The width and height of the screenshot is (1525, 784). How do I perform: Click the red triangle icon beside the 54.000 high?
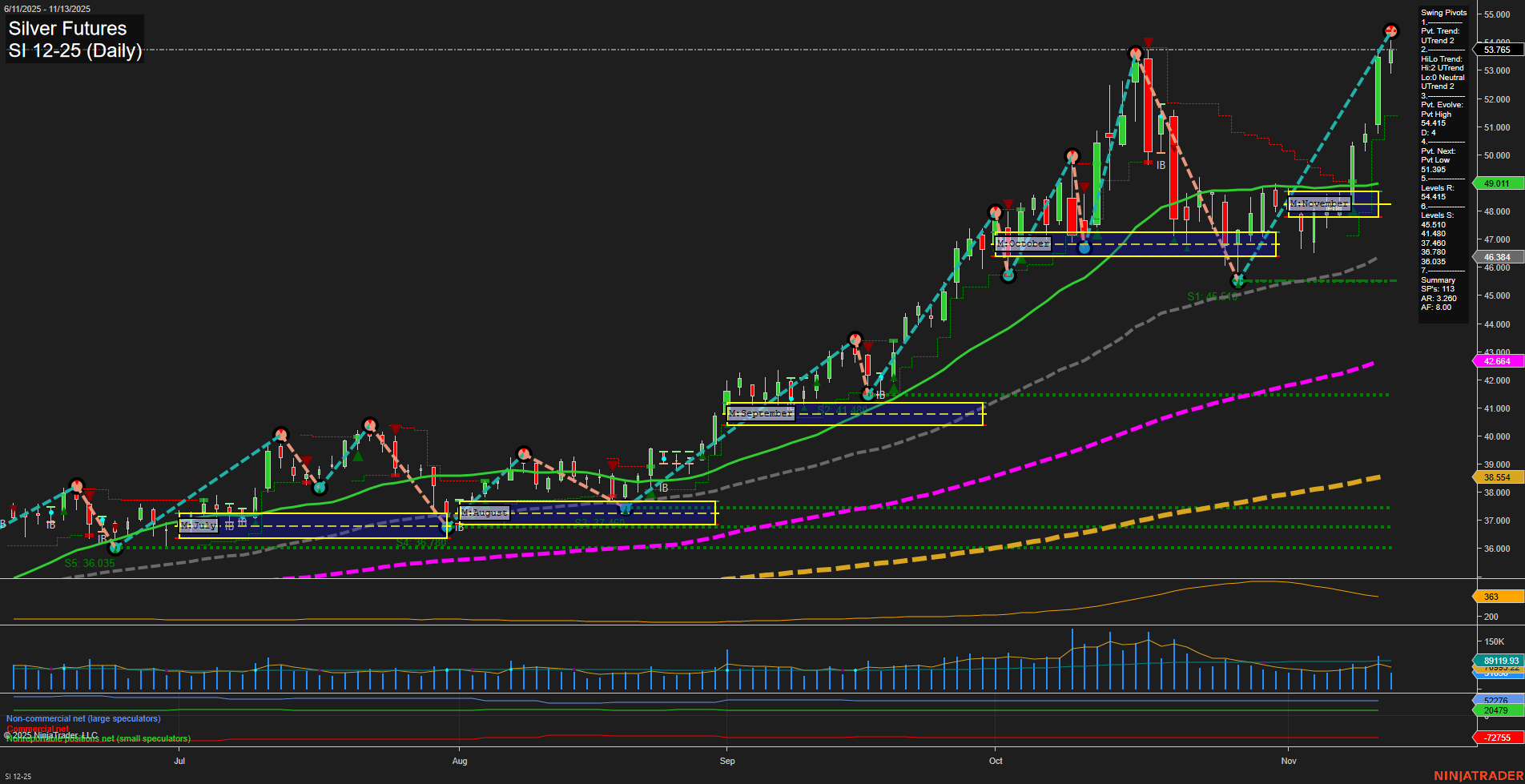1149,40
